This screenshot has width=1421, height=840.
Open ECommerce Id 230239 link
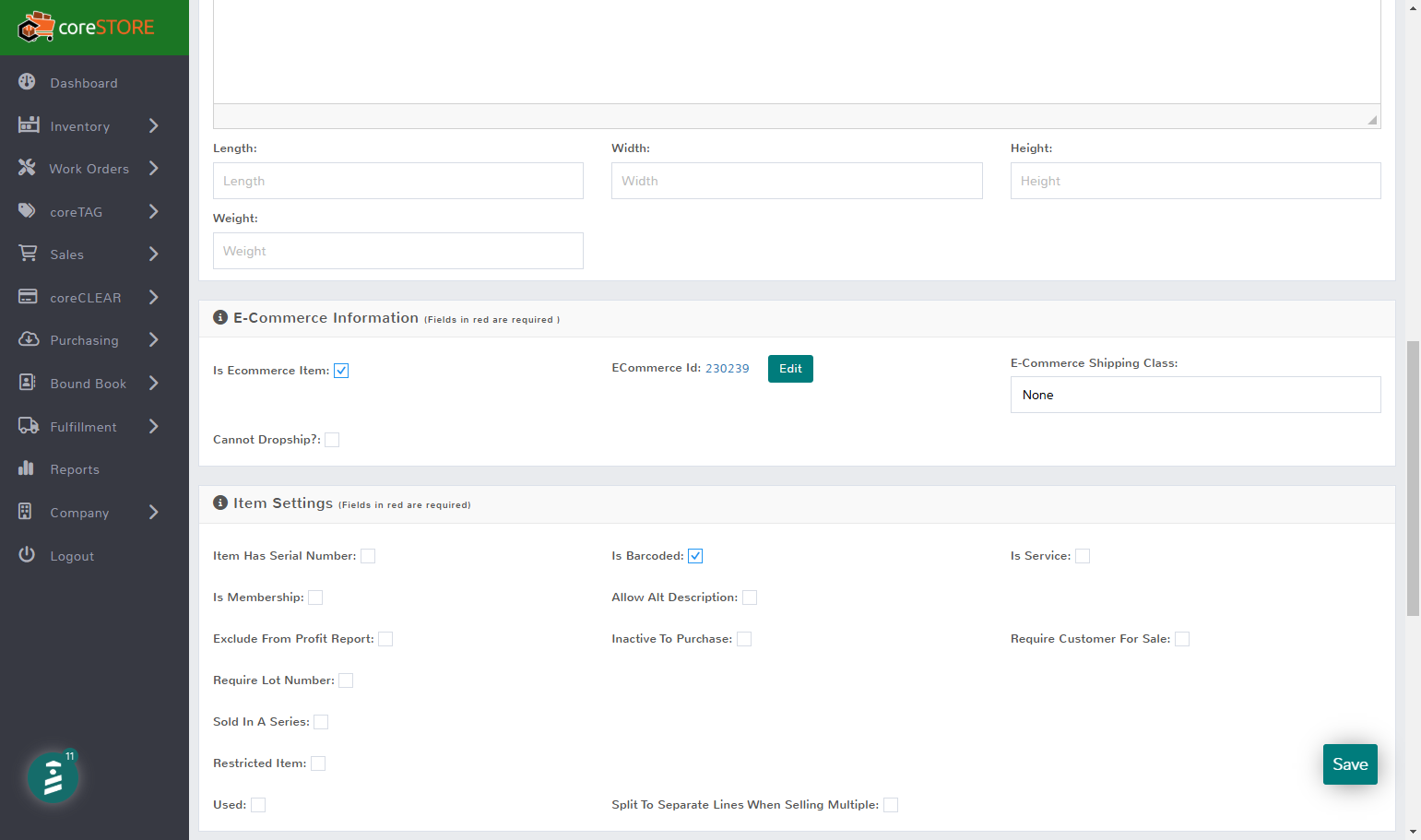point(727,368)
